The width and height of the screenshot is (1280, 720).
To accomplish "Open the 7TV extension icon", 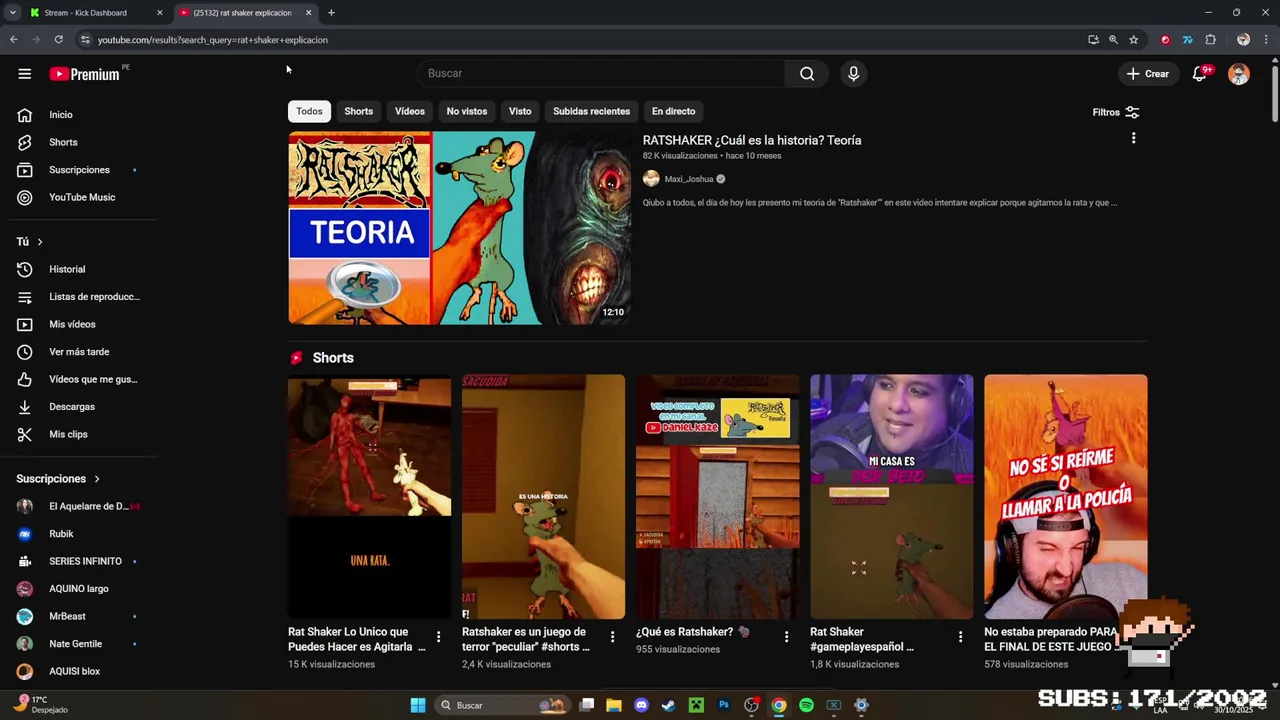I will tap(1187, 40).
